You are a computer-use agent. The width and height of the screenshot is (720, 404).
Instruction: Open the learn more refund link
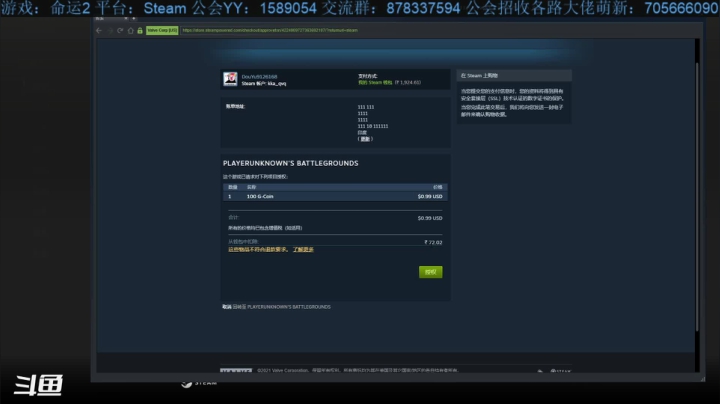(x=303, y=250)
